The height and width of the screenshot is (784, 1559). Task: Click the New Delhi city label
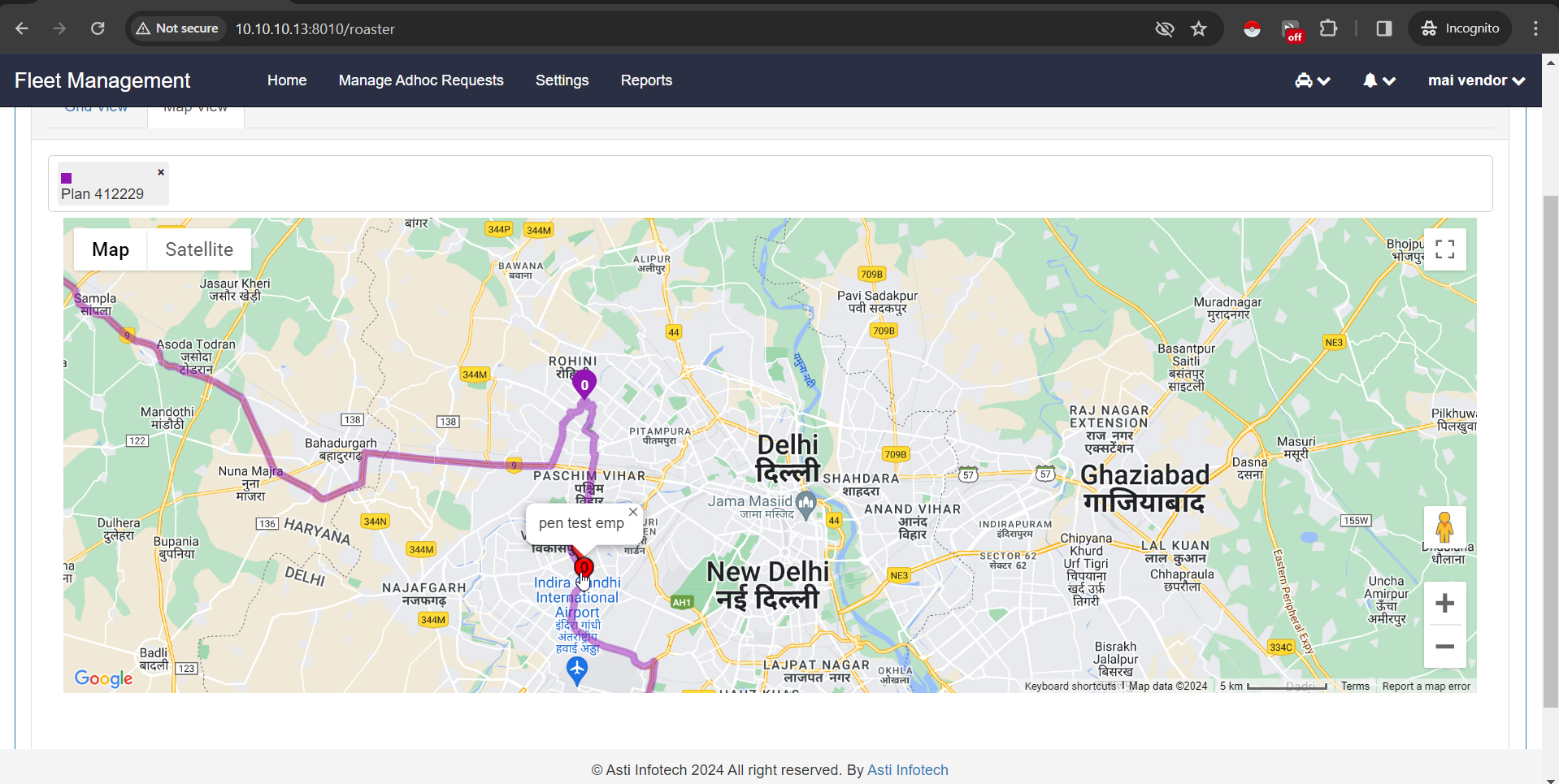[767, 585]
